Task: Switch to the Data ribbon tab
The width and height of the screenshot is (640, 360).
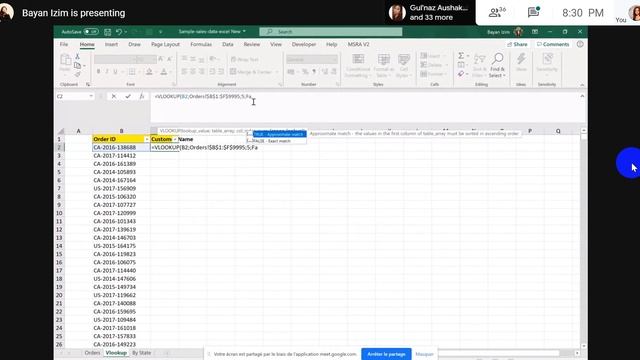Action: pos(228,44)
